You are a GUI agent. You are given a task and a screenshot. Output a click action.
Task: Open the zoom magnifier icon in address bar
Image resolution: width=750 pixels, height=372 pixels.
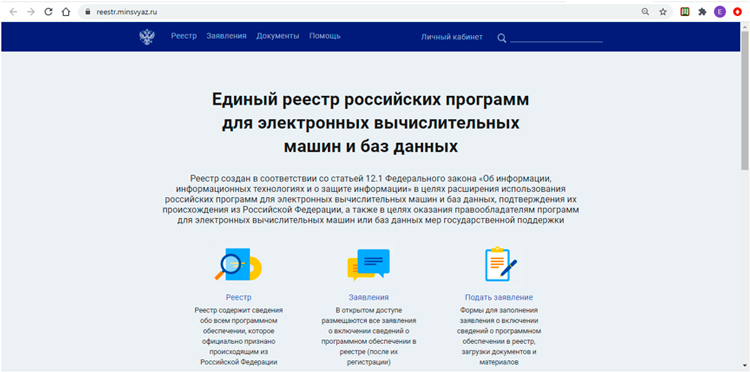[645, 12]
